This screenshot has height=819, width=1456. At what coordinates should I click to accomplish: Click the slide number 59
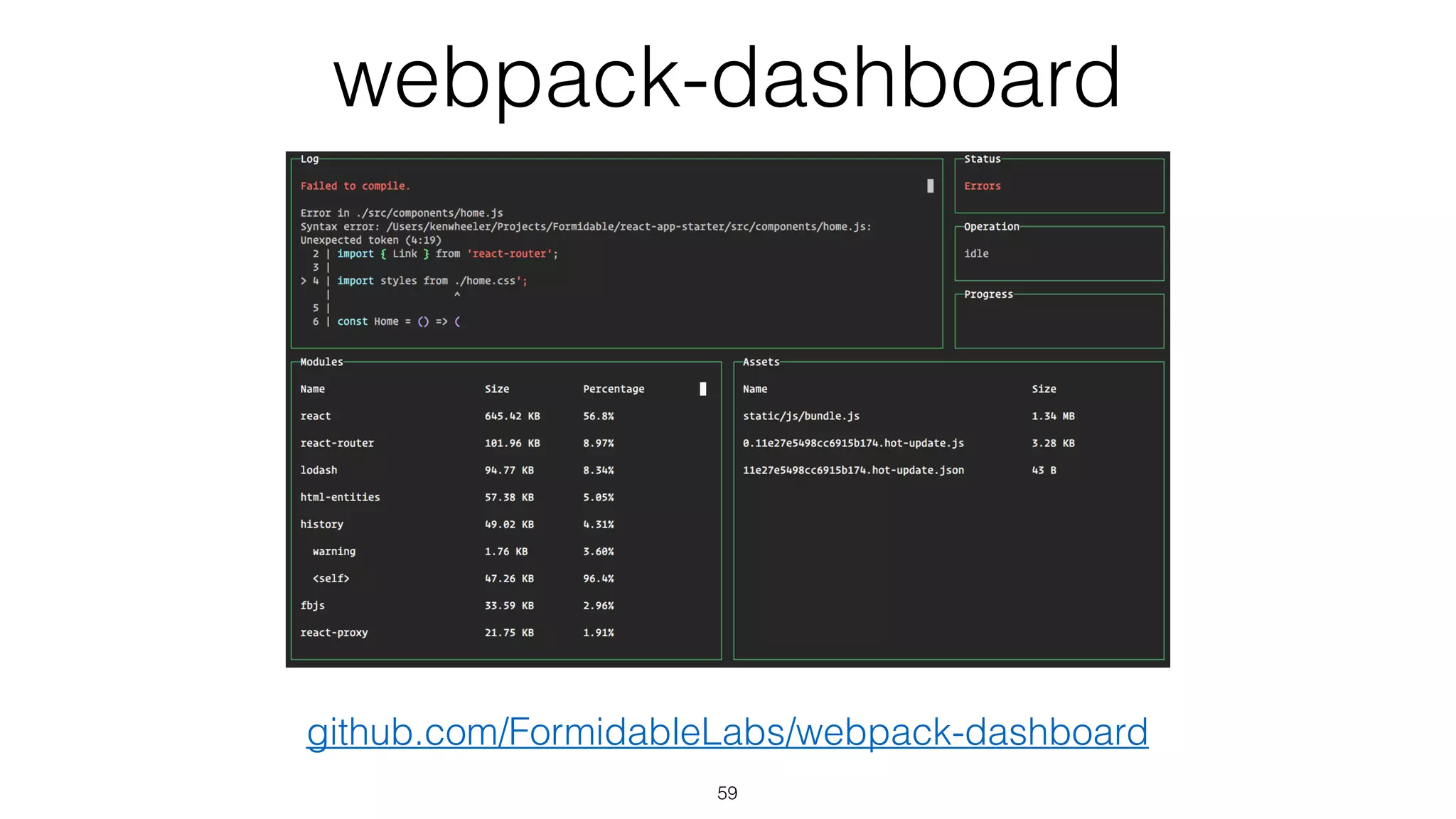[x=727, y=793]
